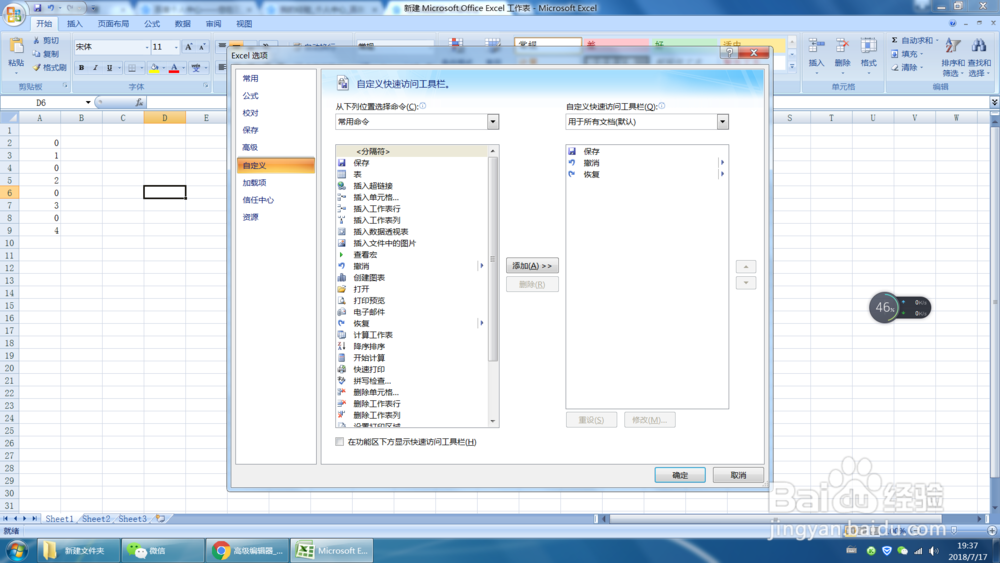This screenshot has height=563, width=1000.
Task: Expand the 恢复 submenu arrow in left list
Action: [x=482, y=323]
